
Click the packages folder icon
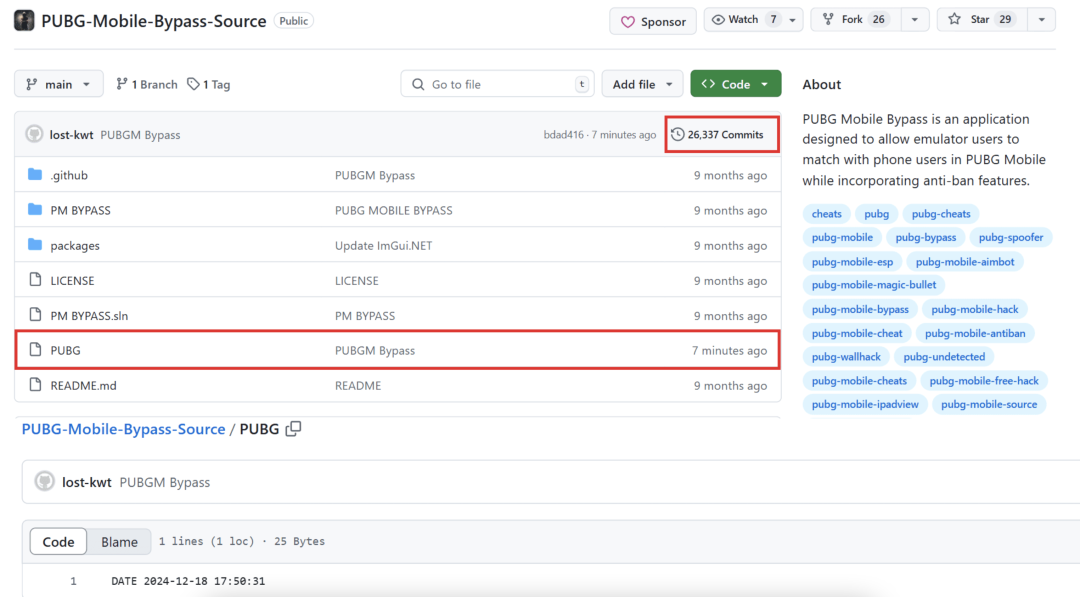[35, 244]
